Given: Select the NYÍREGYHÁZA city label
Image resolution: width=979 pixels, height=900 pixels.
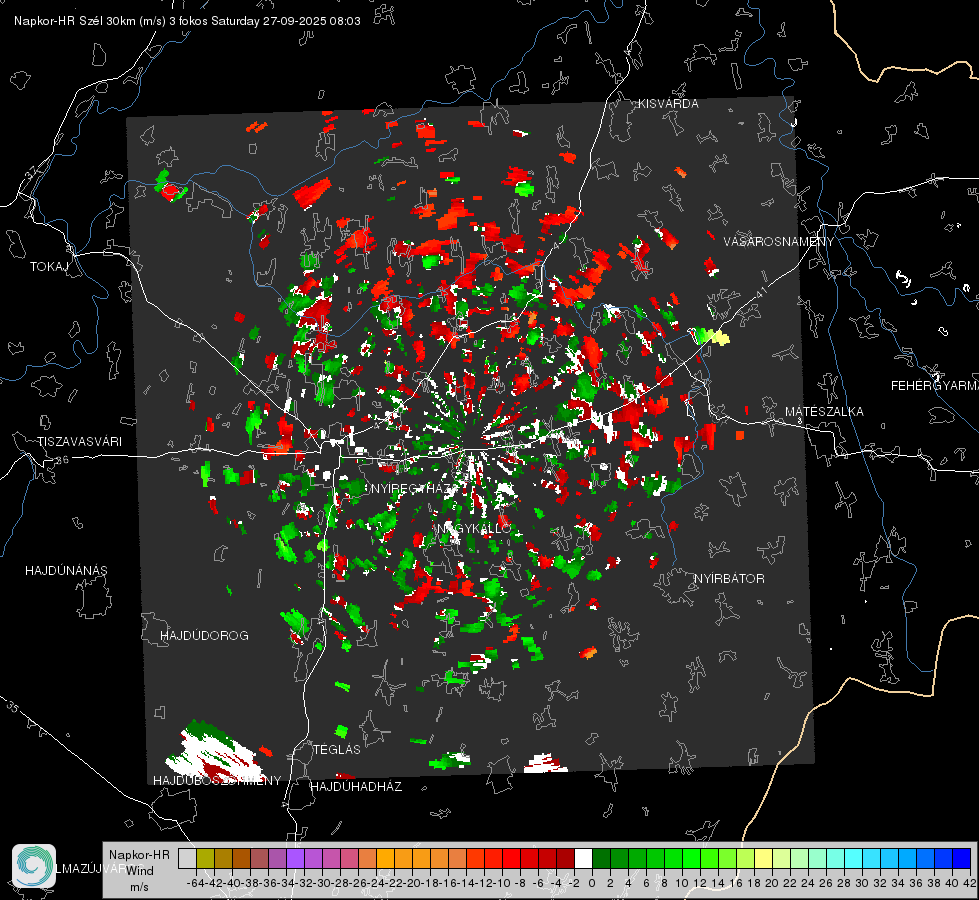Looking at the screenshot, I should [x=413, y=488].
